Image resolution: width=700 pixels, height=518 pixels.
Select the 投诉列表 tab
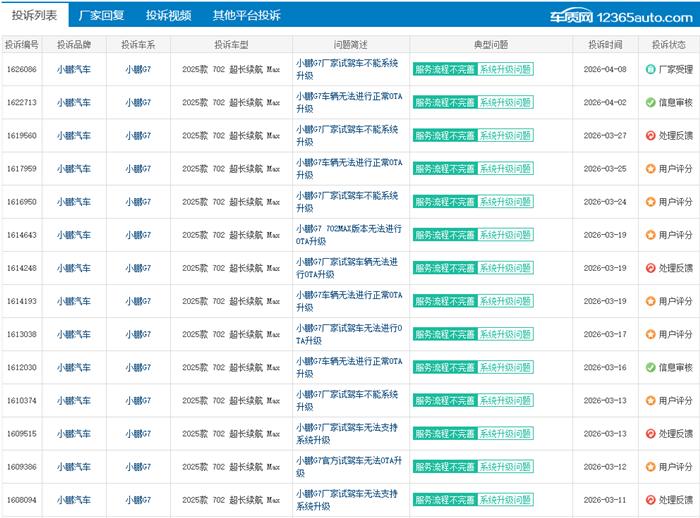(34, 16)
